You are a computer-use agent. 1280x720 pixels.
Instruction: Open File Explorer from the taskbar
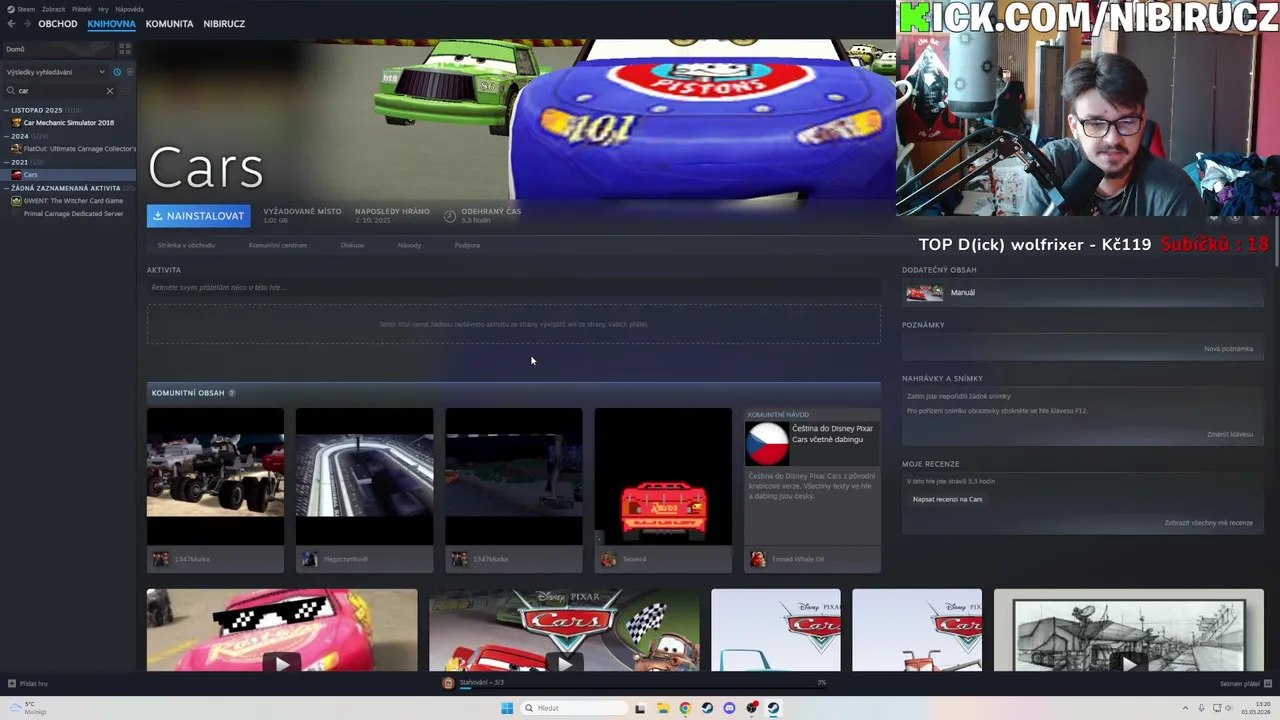pos(662,708)
